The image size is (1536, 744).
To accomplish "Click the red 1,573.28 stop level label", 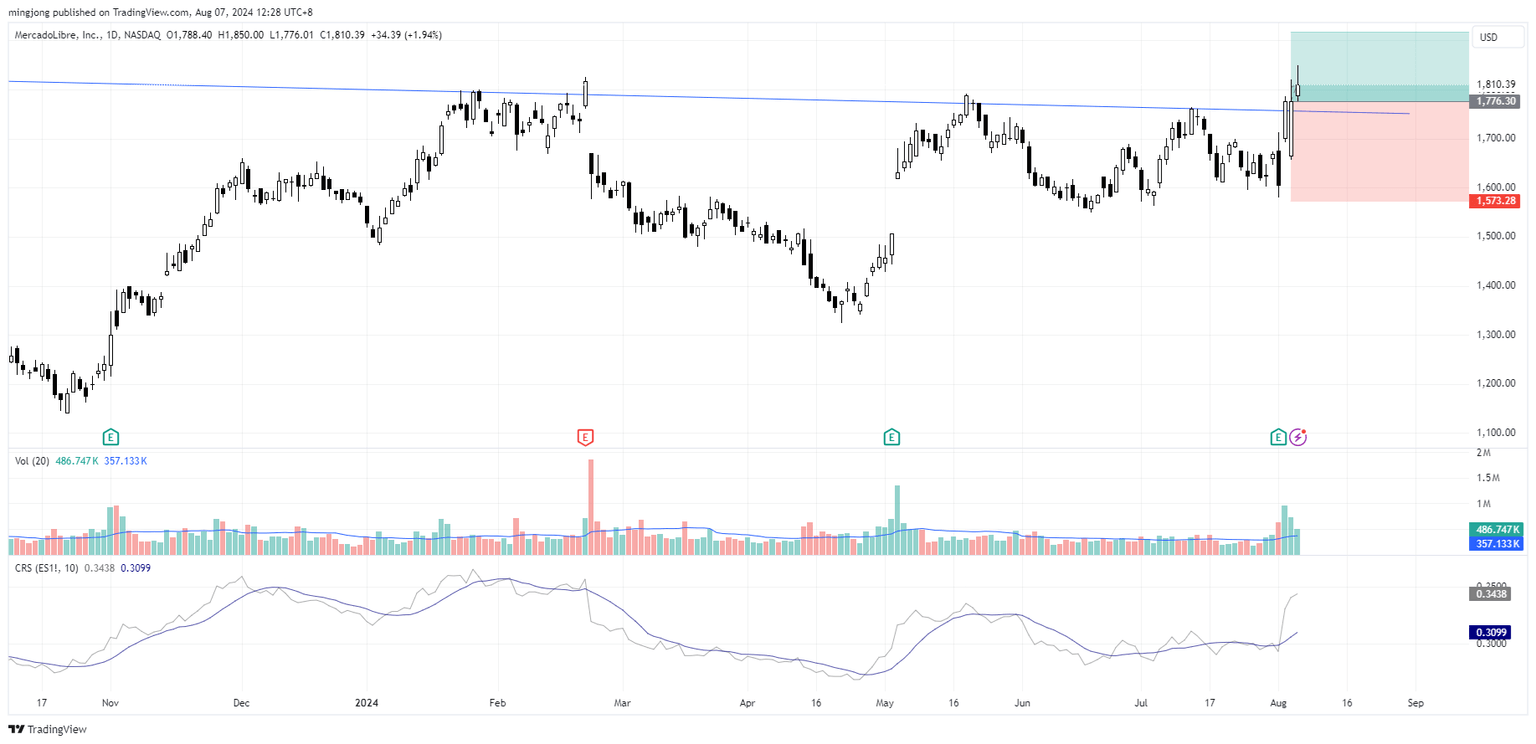I will click(1496, 201).
